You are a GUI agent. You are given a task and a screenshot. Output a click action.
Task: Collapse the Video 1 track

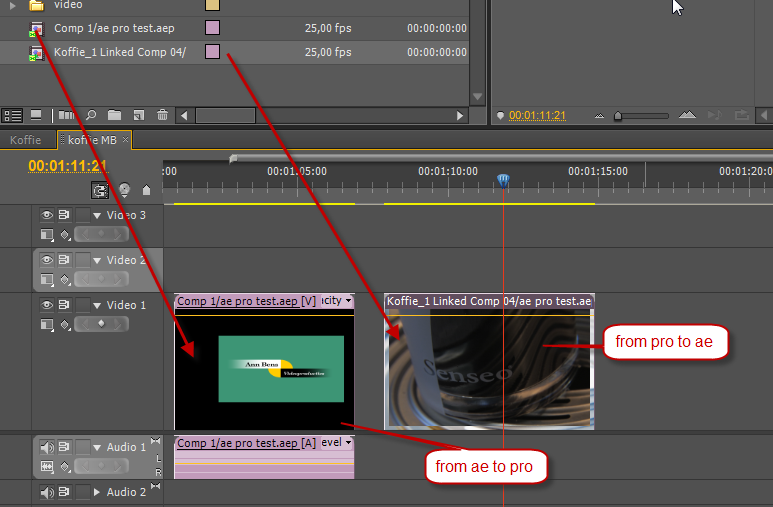click(x=97, y=305)
